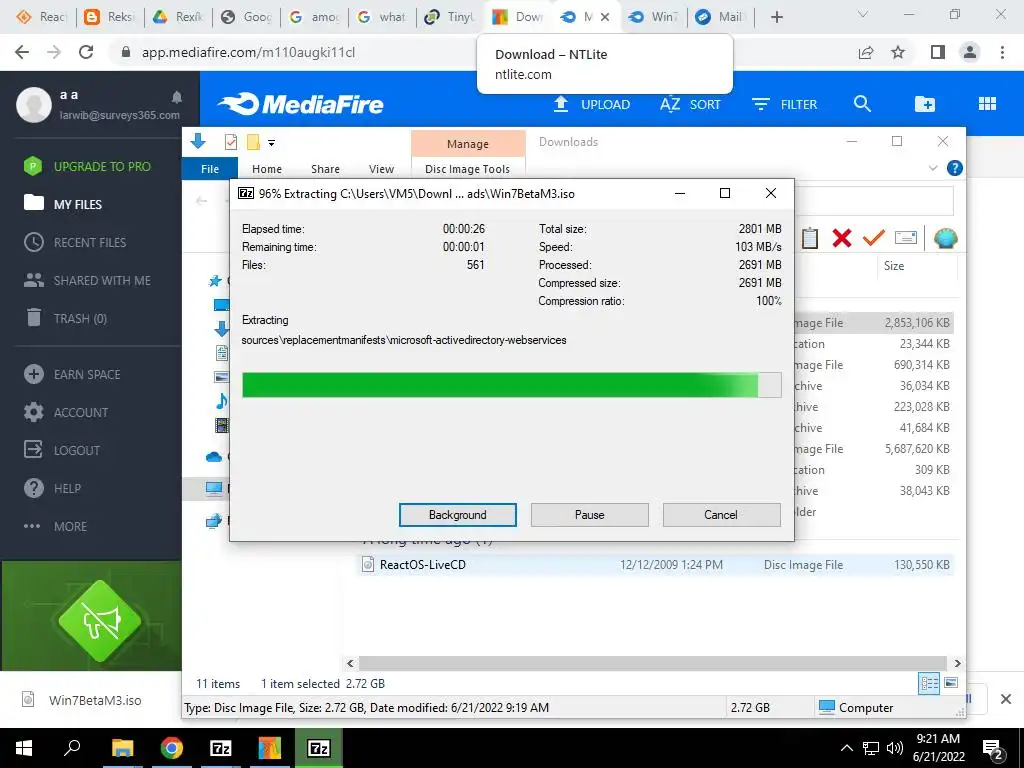Expand More options in MediaFire sidebar
Viewport: 1024px width, 768px height.
point(56,526)
